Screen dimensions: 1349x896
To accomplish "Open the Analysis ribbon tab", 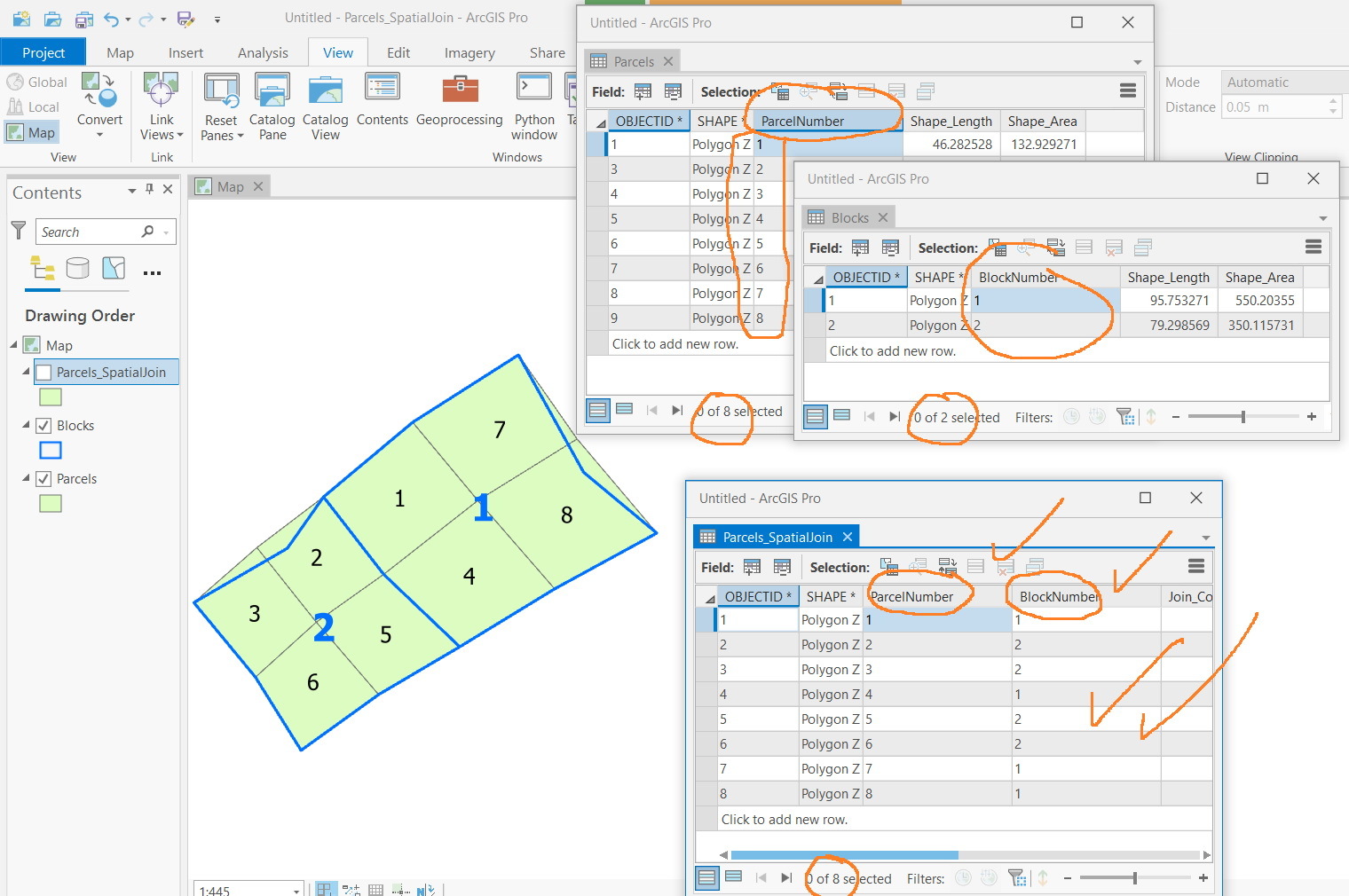I will (263, 52).
